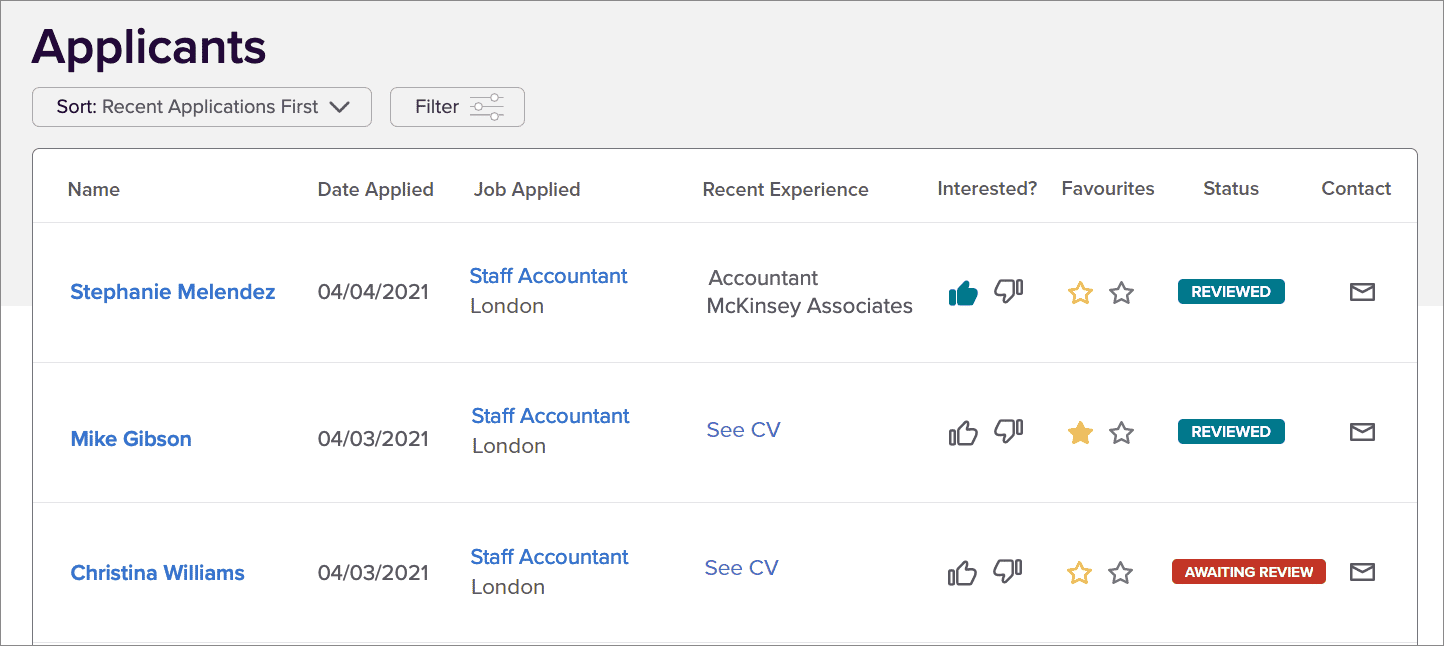Toggle off thumbs up for Stephanie Melendez
1444x646 pixels.
click(x=963, y=293)
